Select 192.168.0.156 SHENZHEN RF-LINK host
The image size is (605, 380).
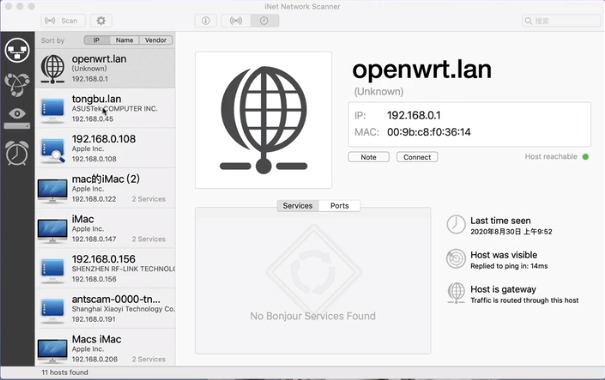(105, 269)
